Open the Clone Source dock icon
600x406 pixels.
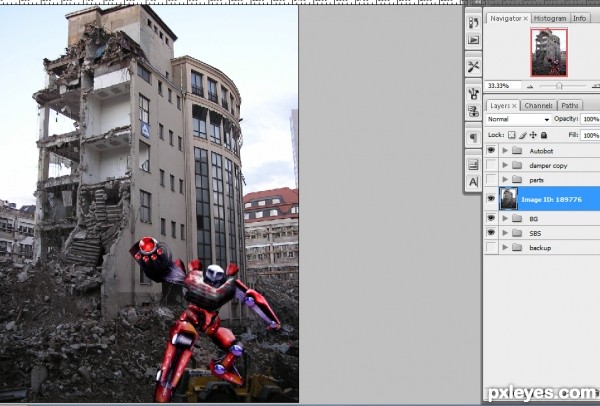(x=473, y=111)
